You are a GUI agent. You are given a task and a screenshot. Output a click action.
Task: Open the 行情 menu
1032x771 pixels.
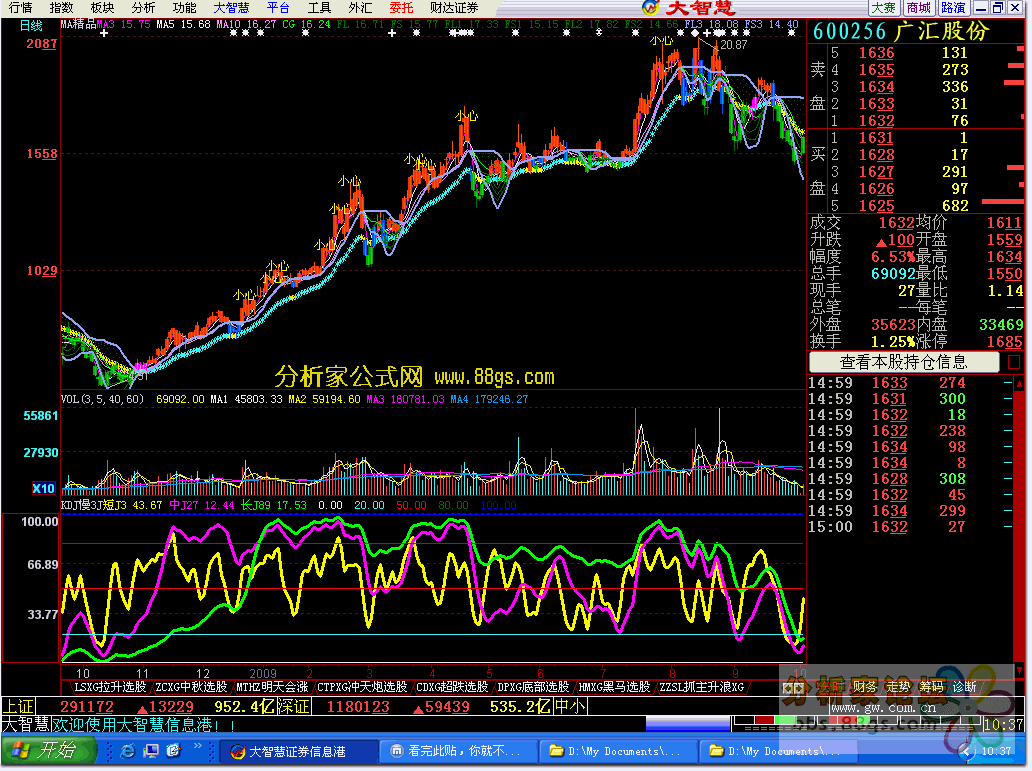(x=20, y=8)
